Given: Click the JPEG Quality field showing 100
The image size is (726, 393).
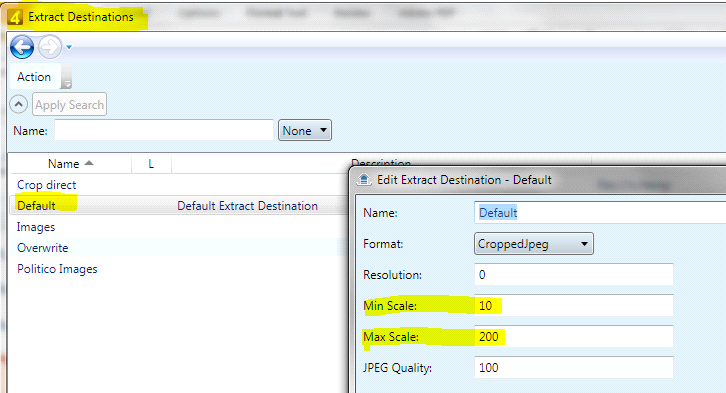Looking at the screenshot, I should tap(574, 368).
